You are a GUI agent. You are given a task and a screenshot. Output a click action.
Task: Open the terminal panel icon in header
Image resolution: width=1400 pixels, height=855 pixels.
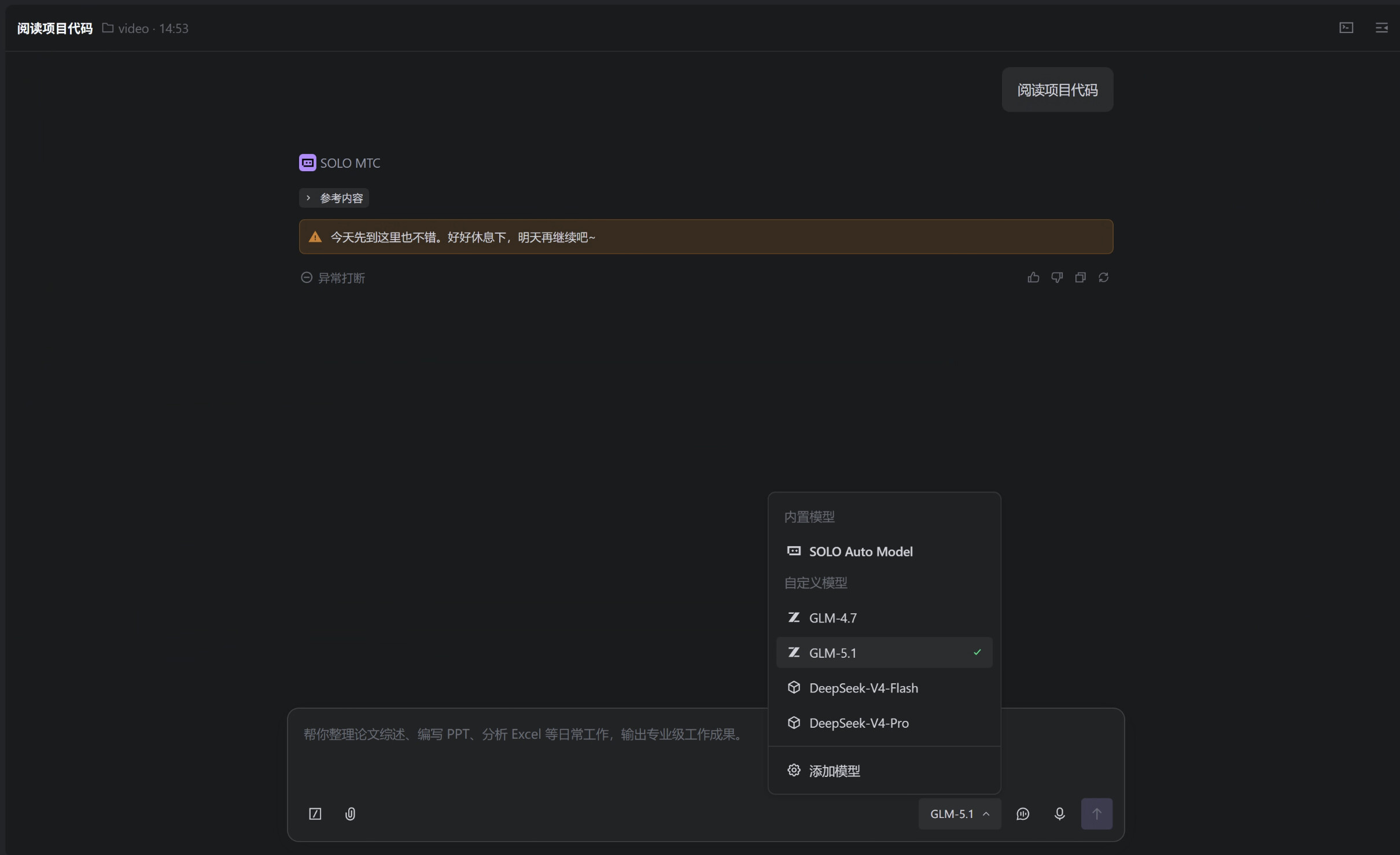[x=1346, y=28]
